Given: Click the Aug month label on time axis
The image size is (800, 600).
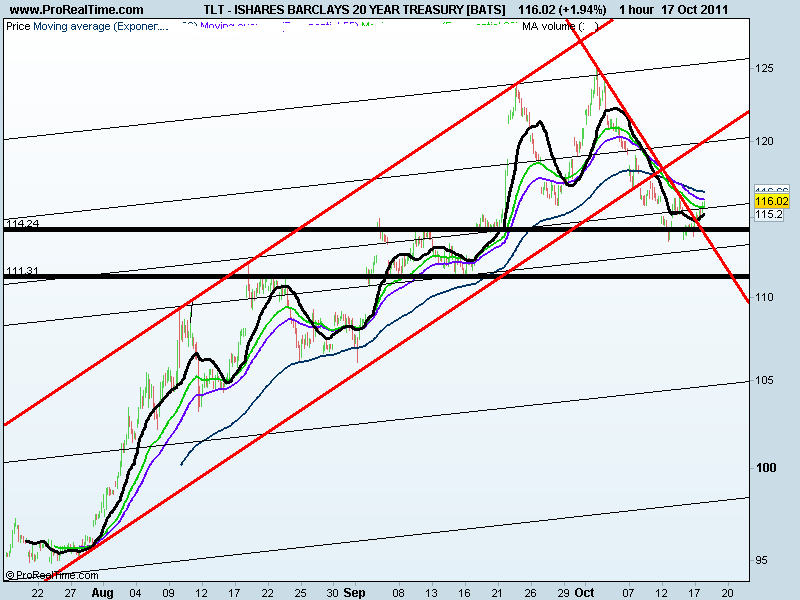Looking at the screenshot, I should pos(102,592).
